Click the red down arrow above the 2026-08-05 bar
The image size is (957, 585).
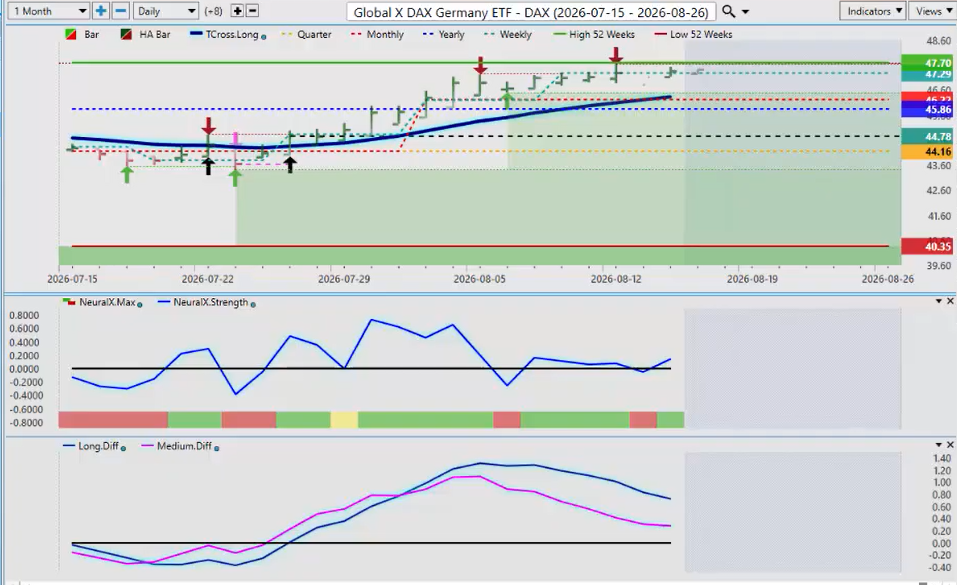[x=480, y=65]
